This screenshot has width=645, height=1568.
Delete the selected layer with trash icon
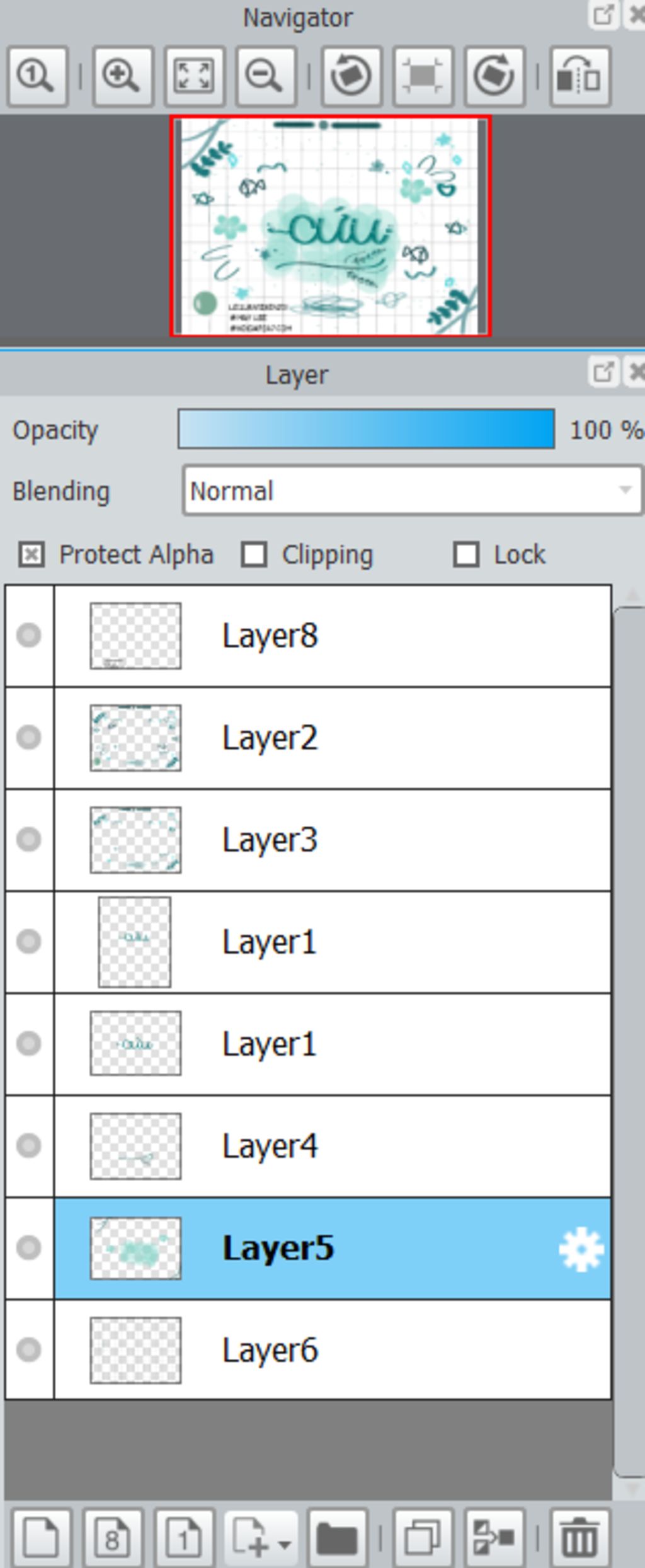pos(579,1538)
